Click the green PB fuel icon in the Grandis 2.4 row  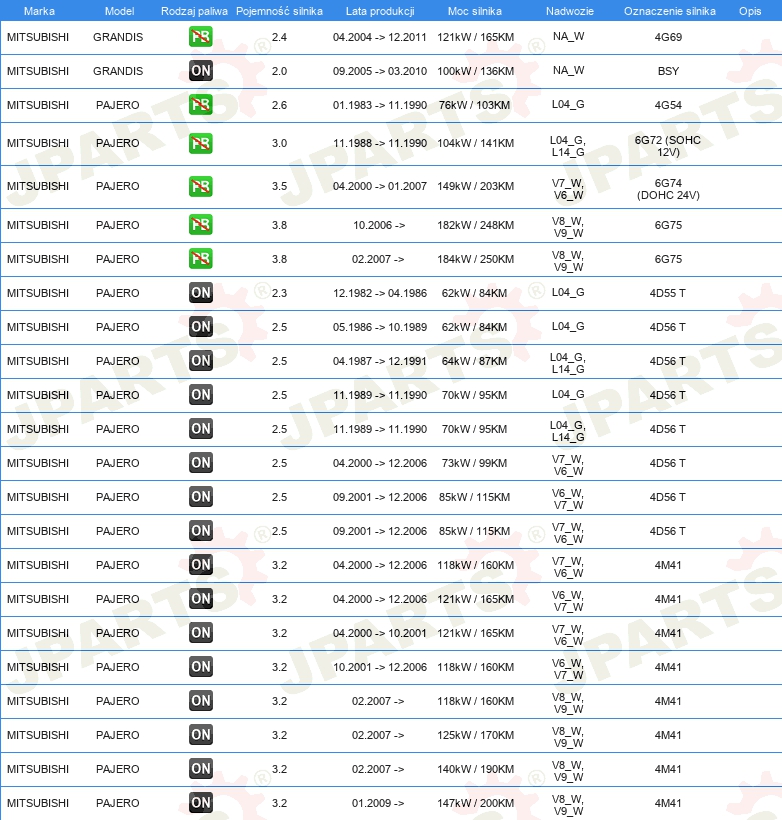[x=201, y=37]
